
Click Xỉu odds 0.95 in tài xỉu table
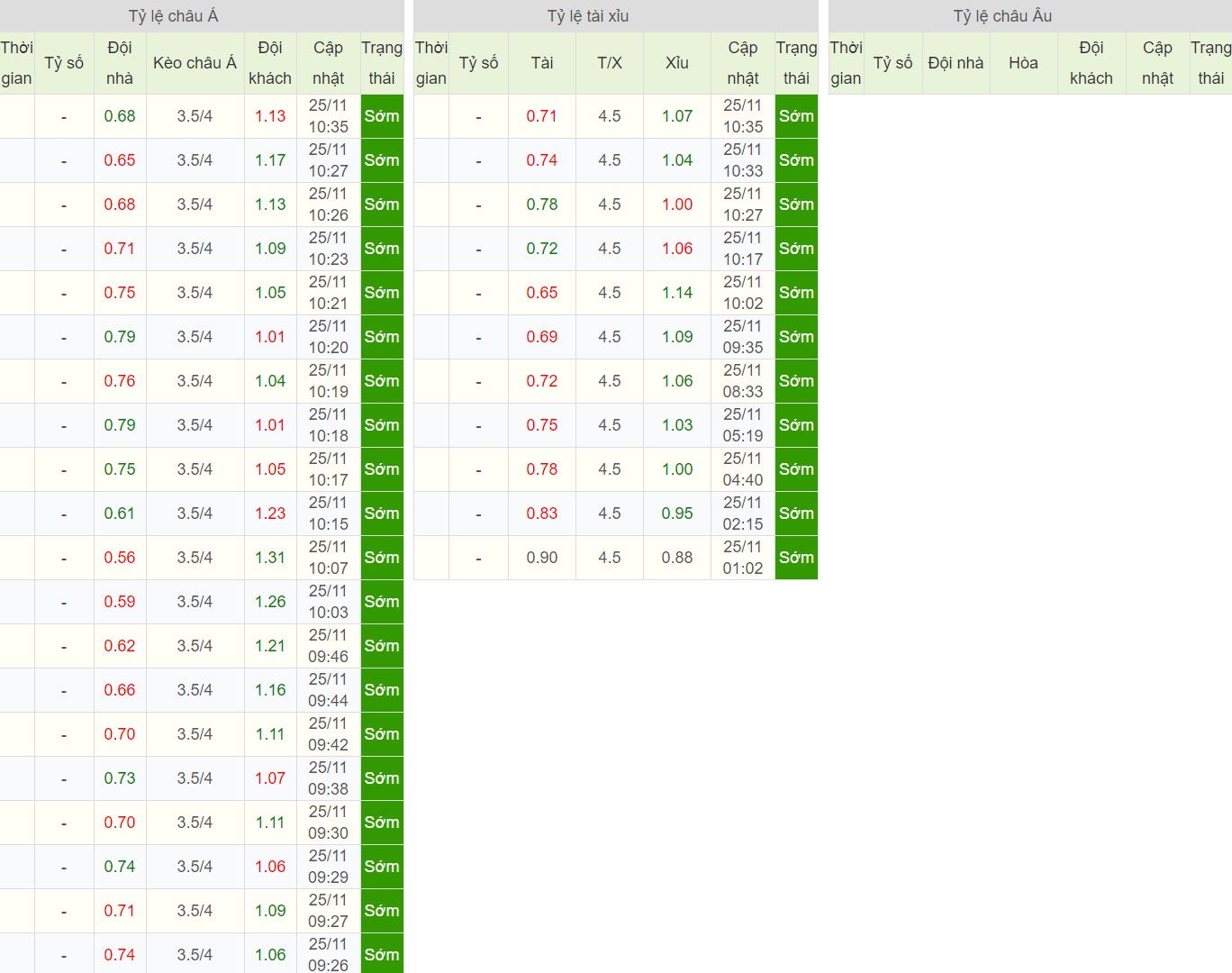coord(677,514)
